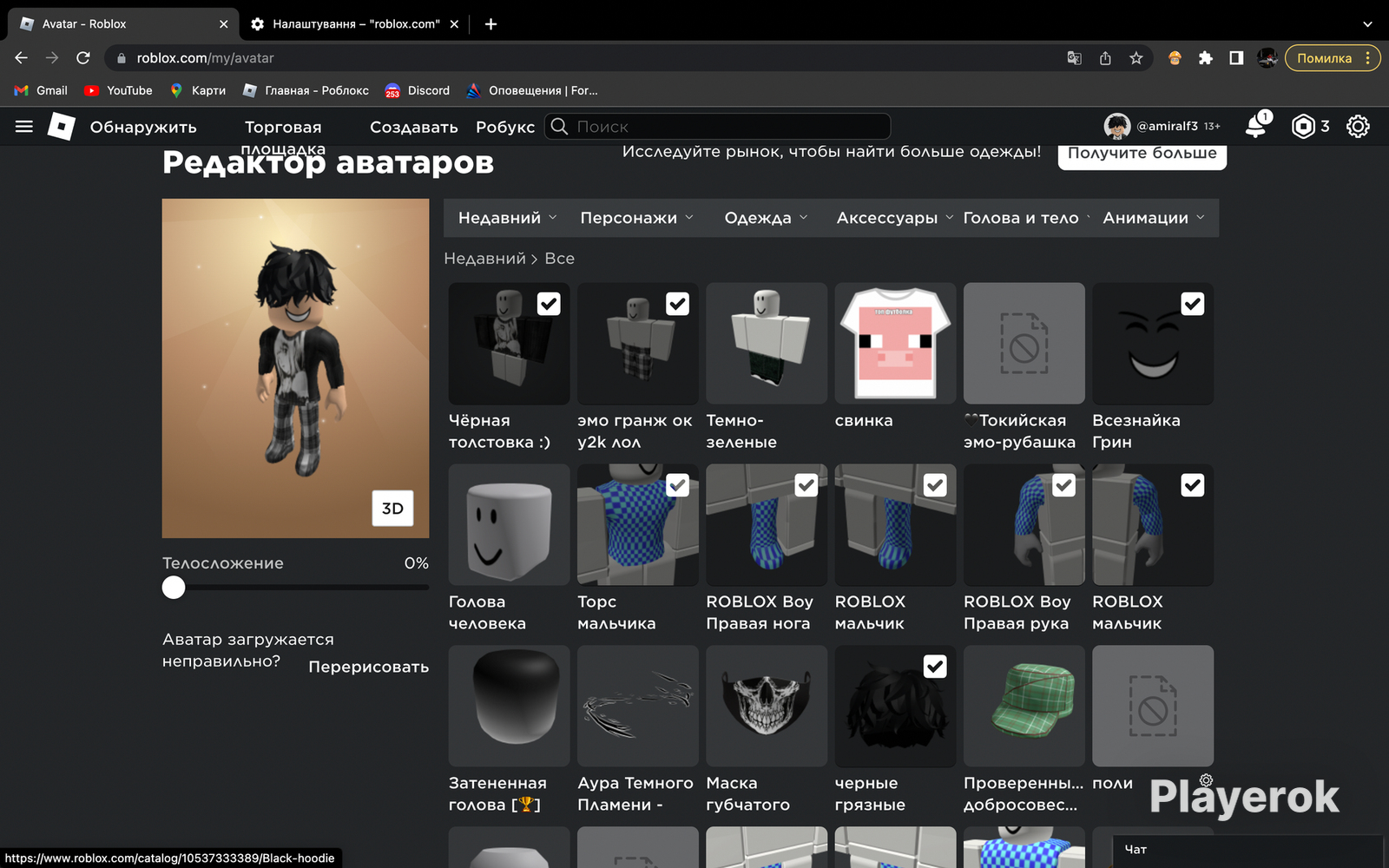This screenshot has height=868, width=1389.
Task: Open the YouTube bookmark
Action: [x=118, y=90]
